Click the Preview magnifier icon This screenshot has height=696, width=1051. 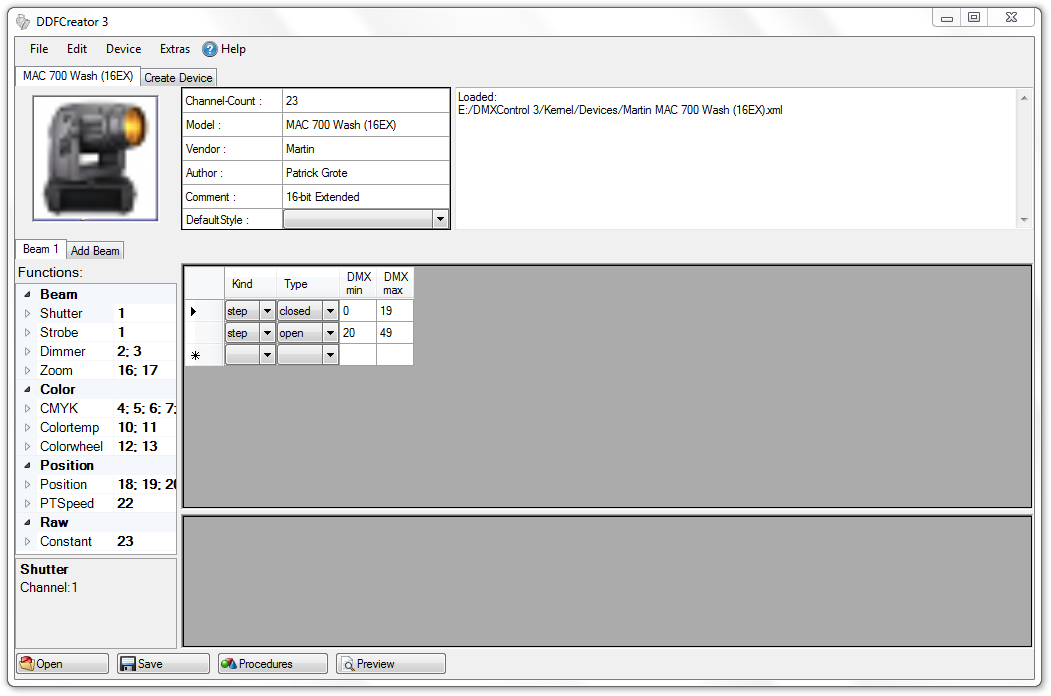tap(348, 664)
